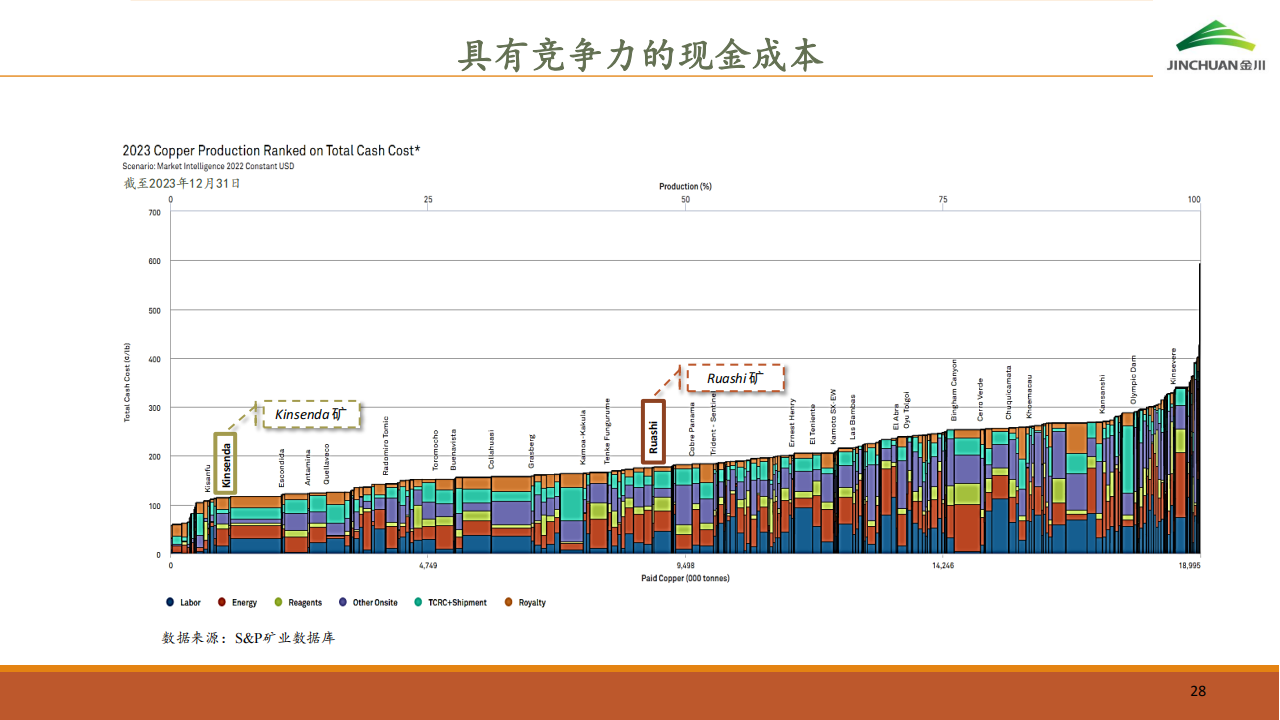Image resolution: width=1280 pixels, height=720 pixels.
Task: Click the data source note 数据来源：S&P矿业数据库
Action: coord(249,636)
